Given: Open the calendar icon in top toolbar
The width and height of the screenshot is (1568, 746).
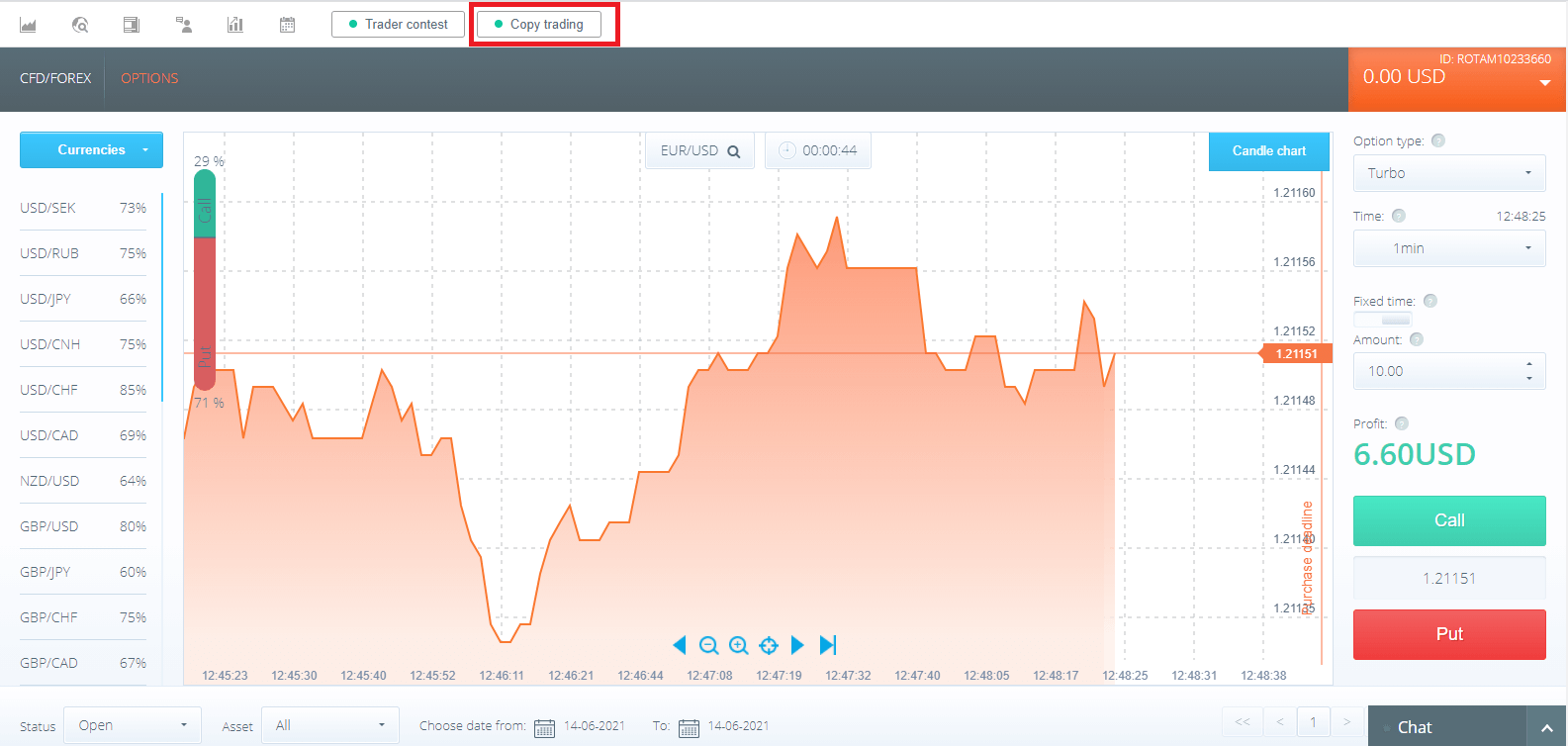Looking at the screenshot, I should click(287, 25).
